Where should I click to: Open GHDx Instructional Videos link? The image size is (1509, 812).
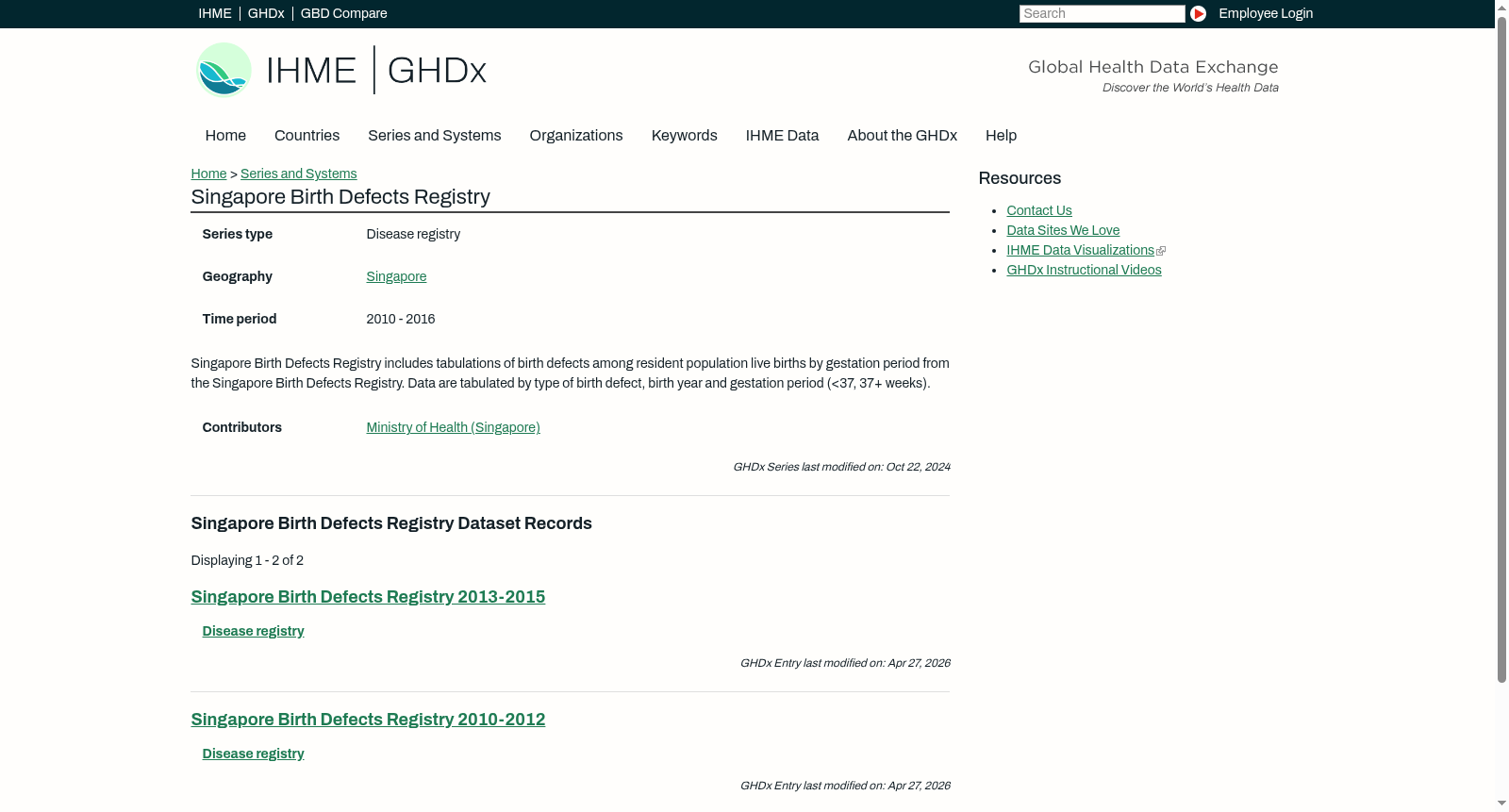(1084, 271)
